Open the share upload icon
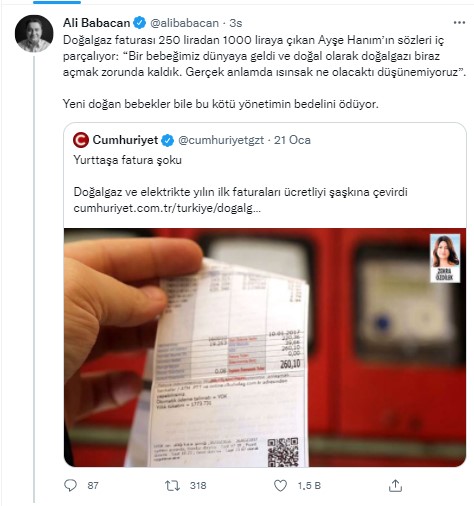 [x=395, y=485]
